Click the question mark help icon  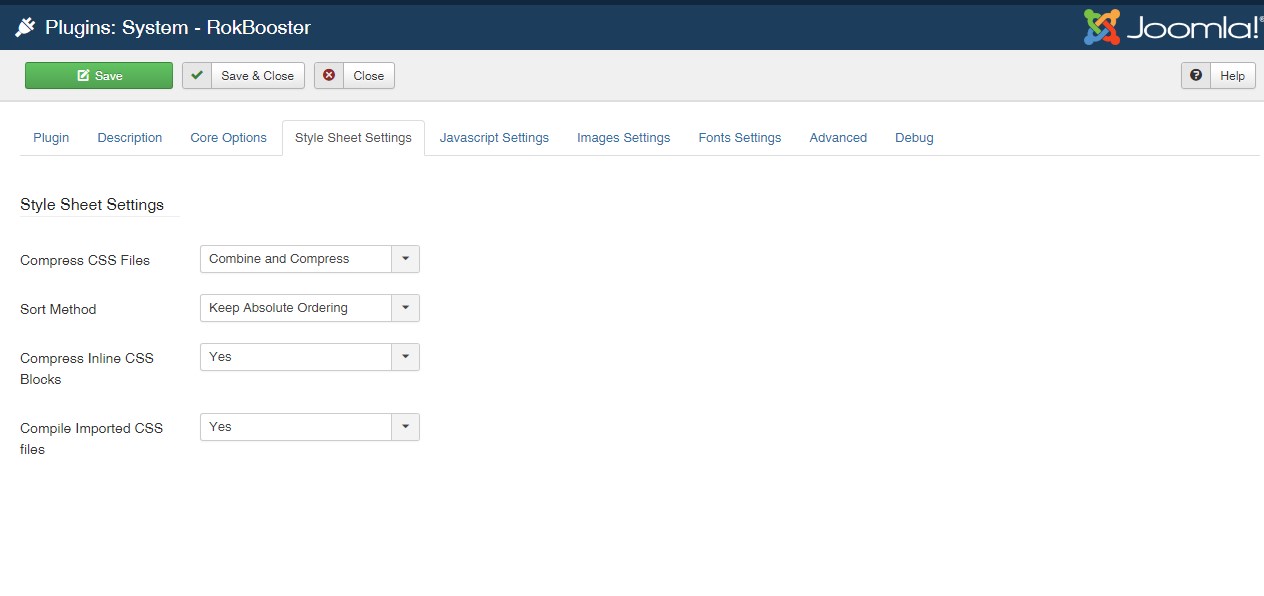[1196, 76]
